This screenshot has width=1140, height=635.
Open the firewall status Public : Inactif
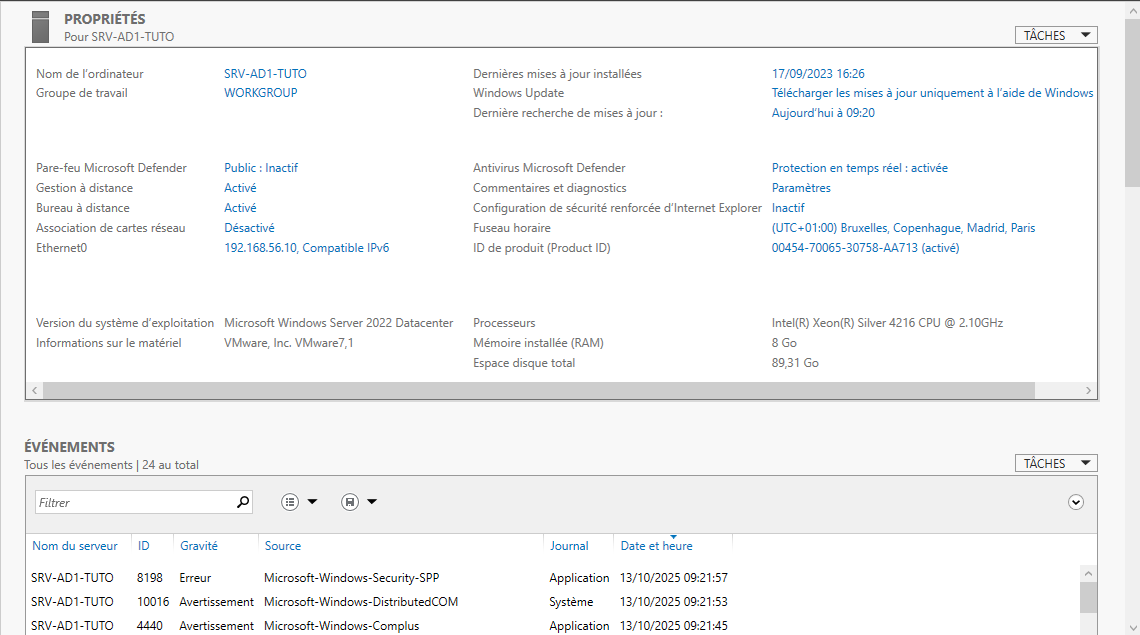click(x=261, y=168)
